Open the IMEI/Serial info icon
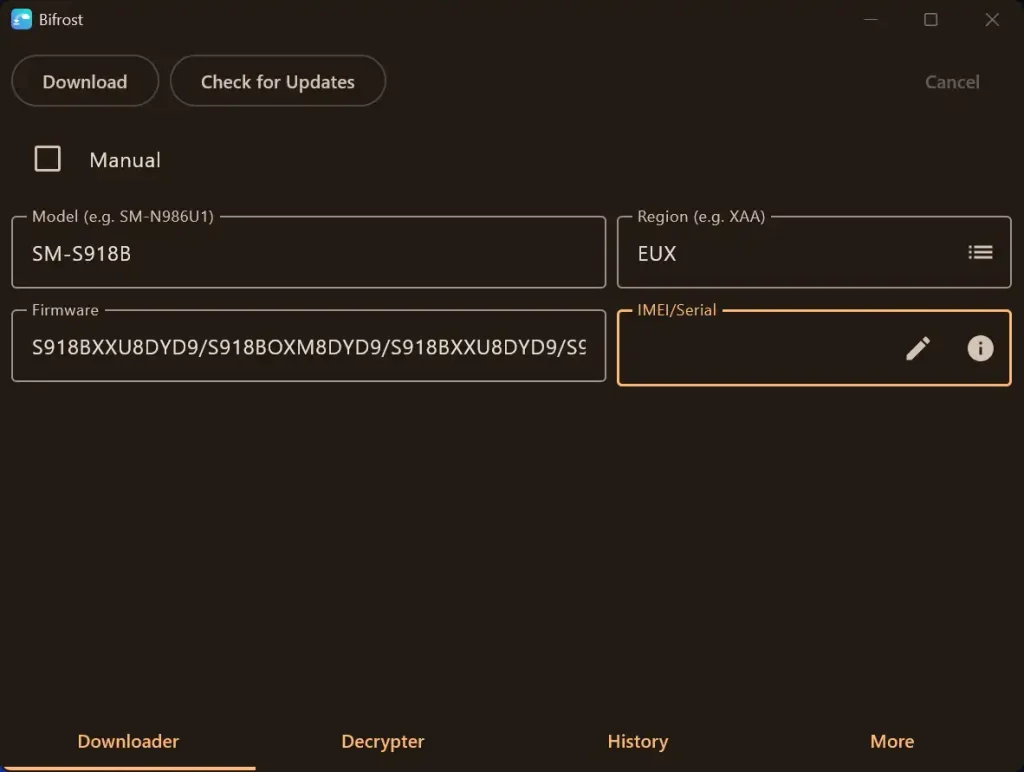The image size is (1024, 772). point(980,348)
